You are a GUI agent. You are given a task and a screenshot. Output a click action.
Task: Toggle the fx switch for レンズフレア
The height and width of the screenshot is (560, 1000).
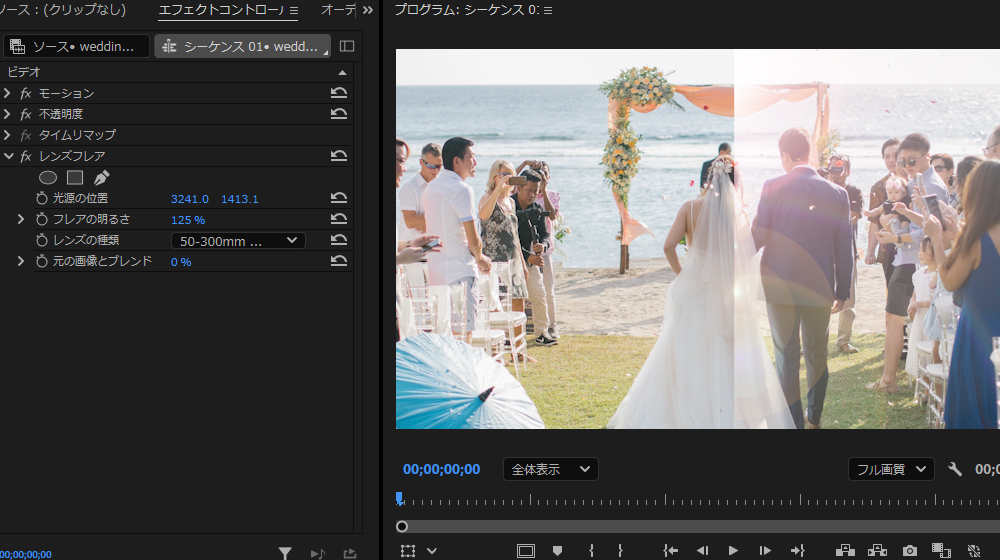coord(26,156)
